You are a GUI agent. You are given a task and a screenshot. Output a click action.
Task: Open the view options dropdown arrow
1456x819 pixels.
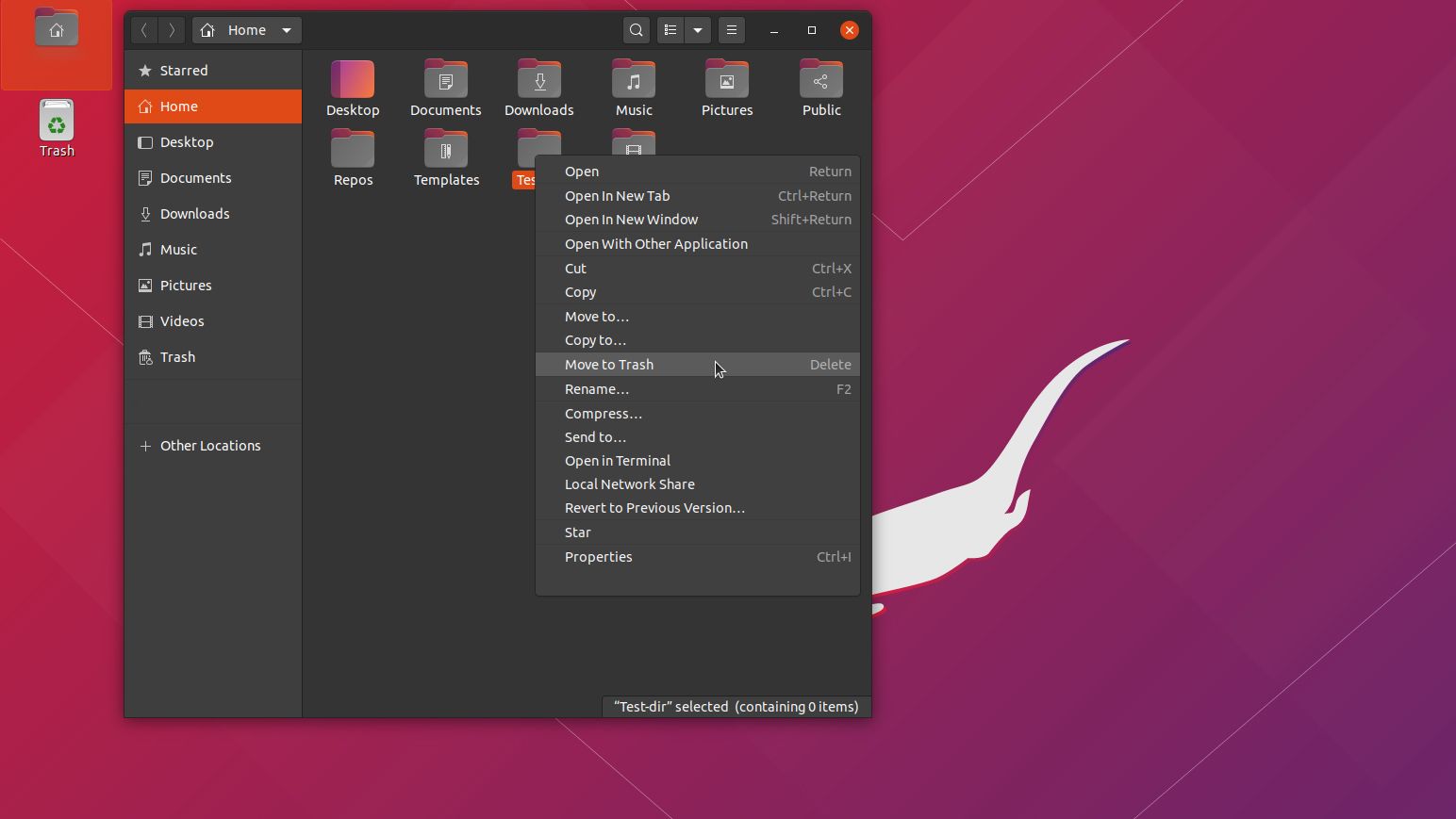point(697,30)
